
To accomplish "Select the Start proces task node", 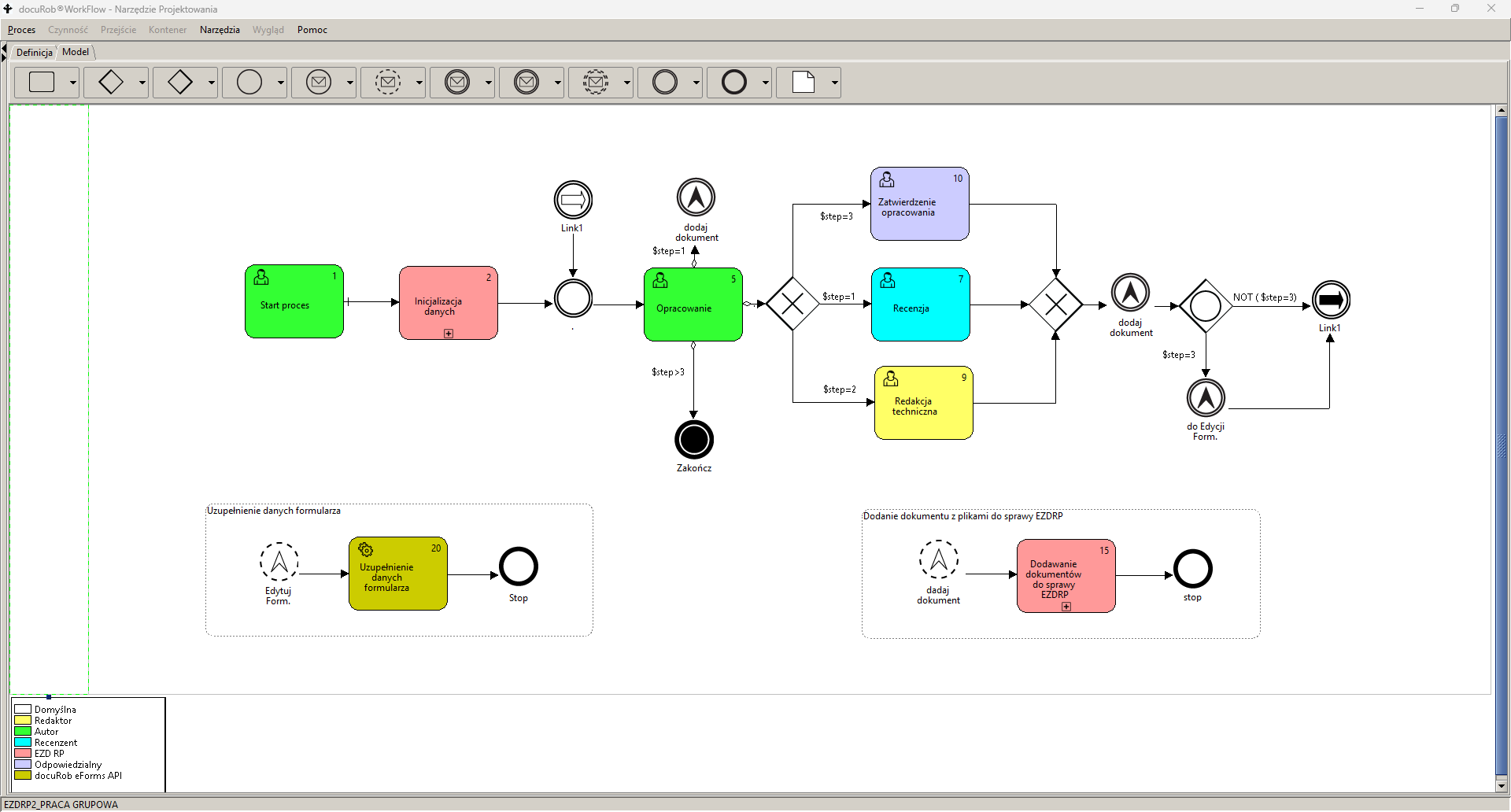I will (x=294, y=301).
